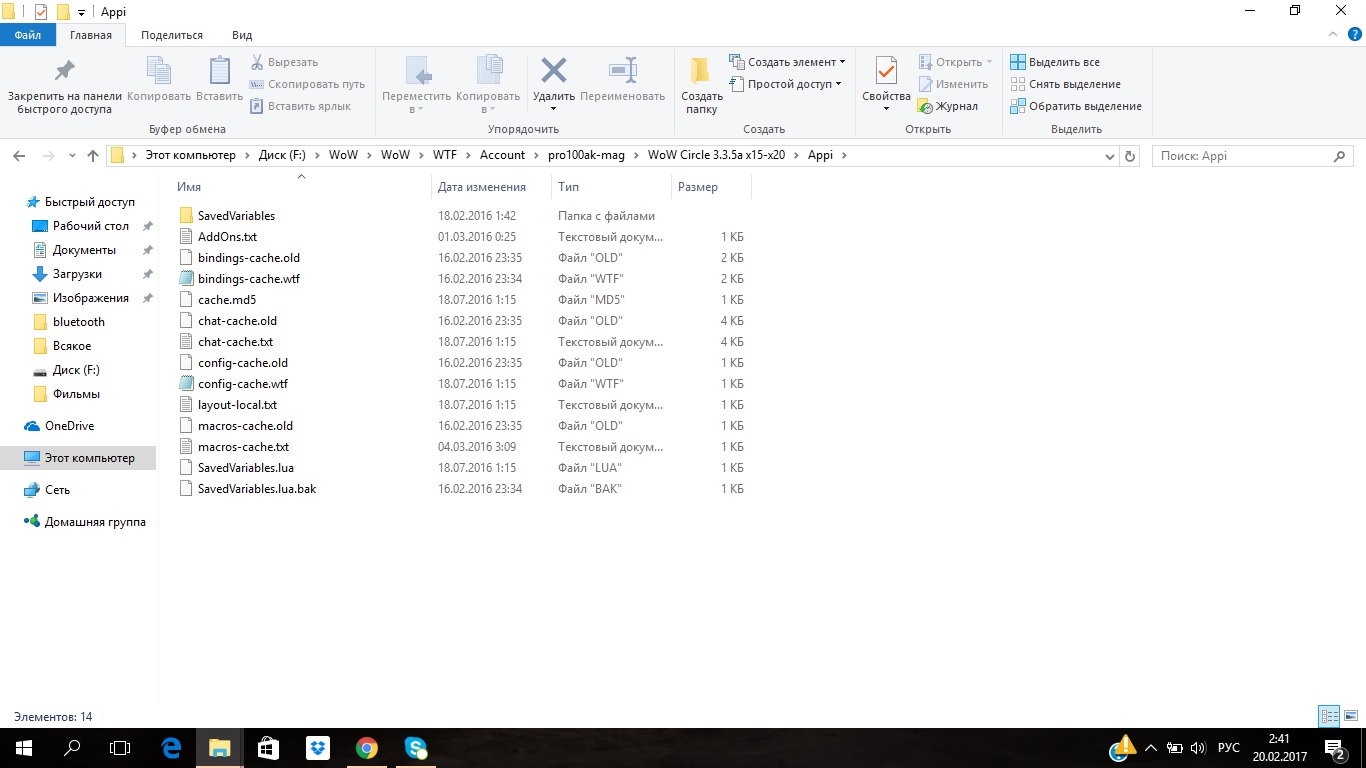Open the File tab
The width and height of the screenshot is (1366, 768).
click(28, 35)
